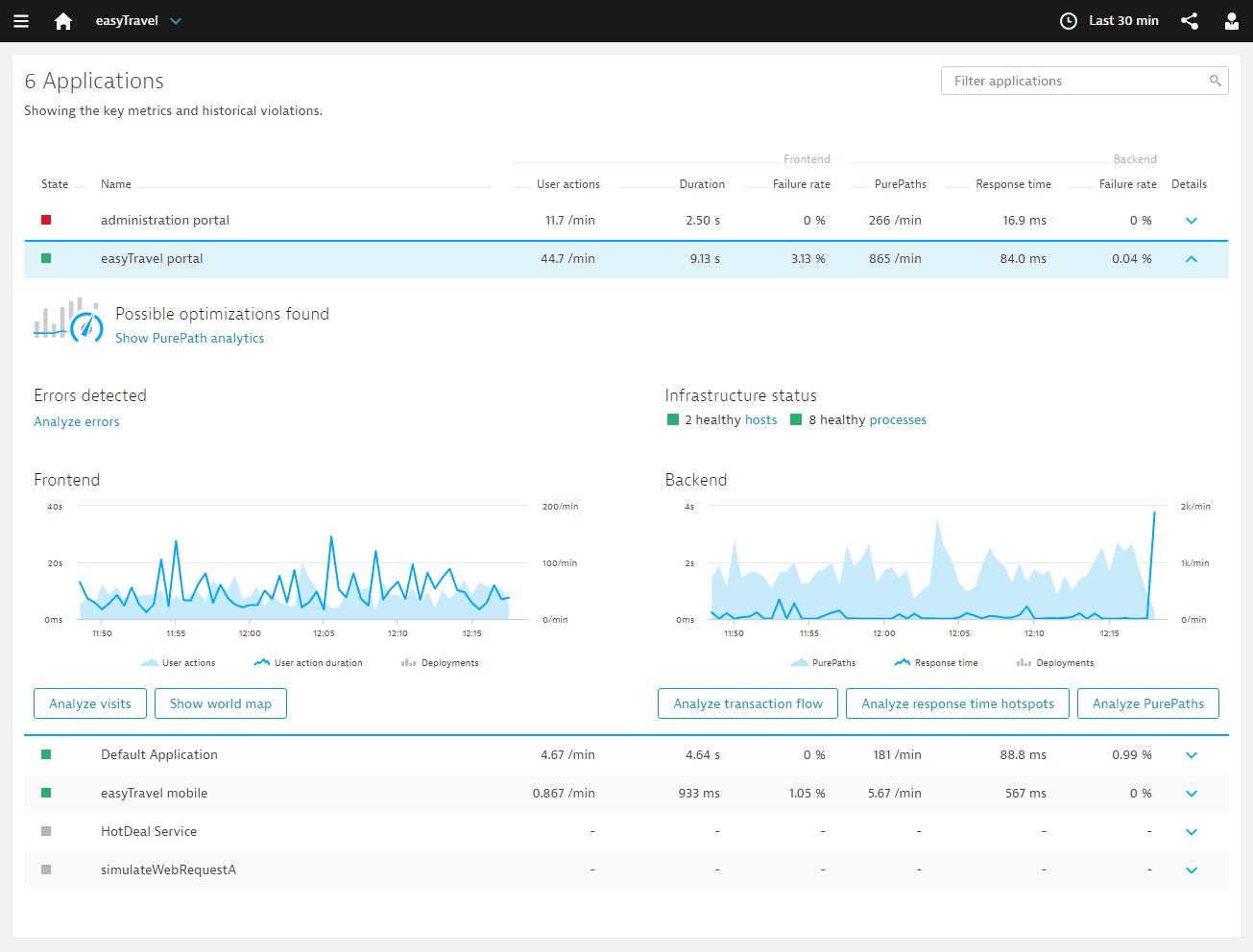Click Analyze response time hotspots button
Screen dimensions: 1253x952
coord(957,703)
